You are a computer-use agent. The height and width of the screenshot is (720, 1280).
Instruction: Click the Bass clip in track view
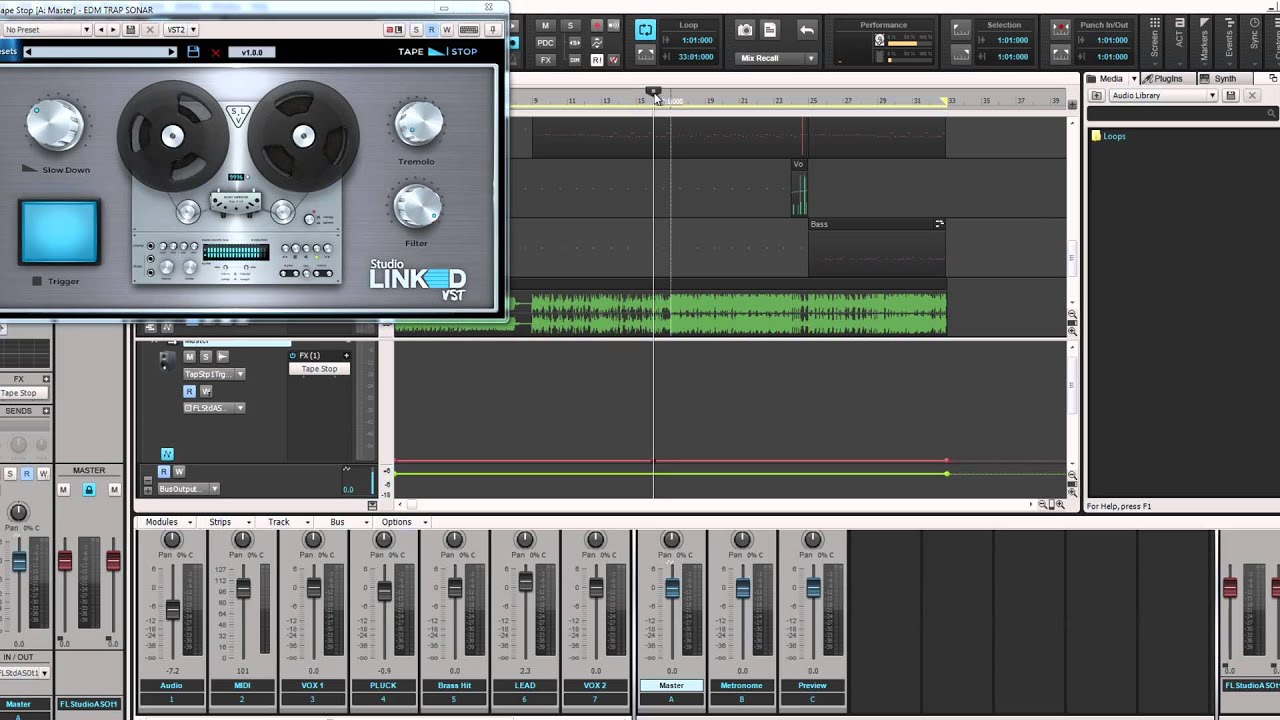(877, 248)
